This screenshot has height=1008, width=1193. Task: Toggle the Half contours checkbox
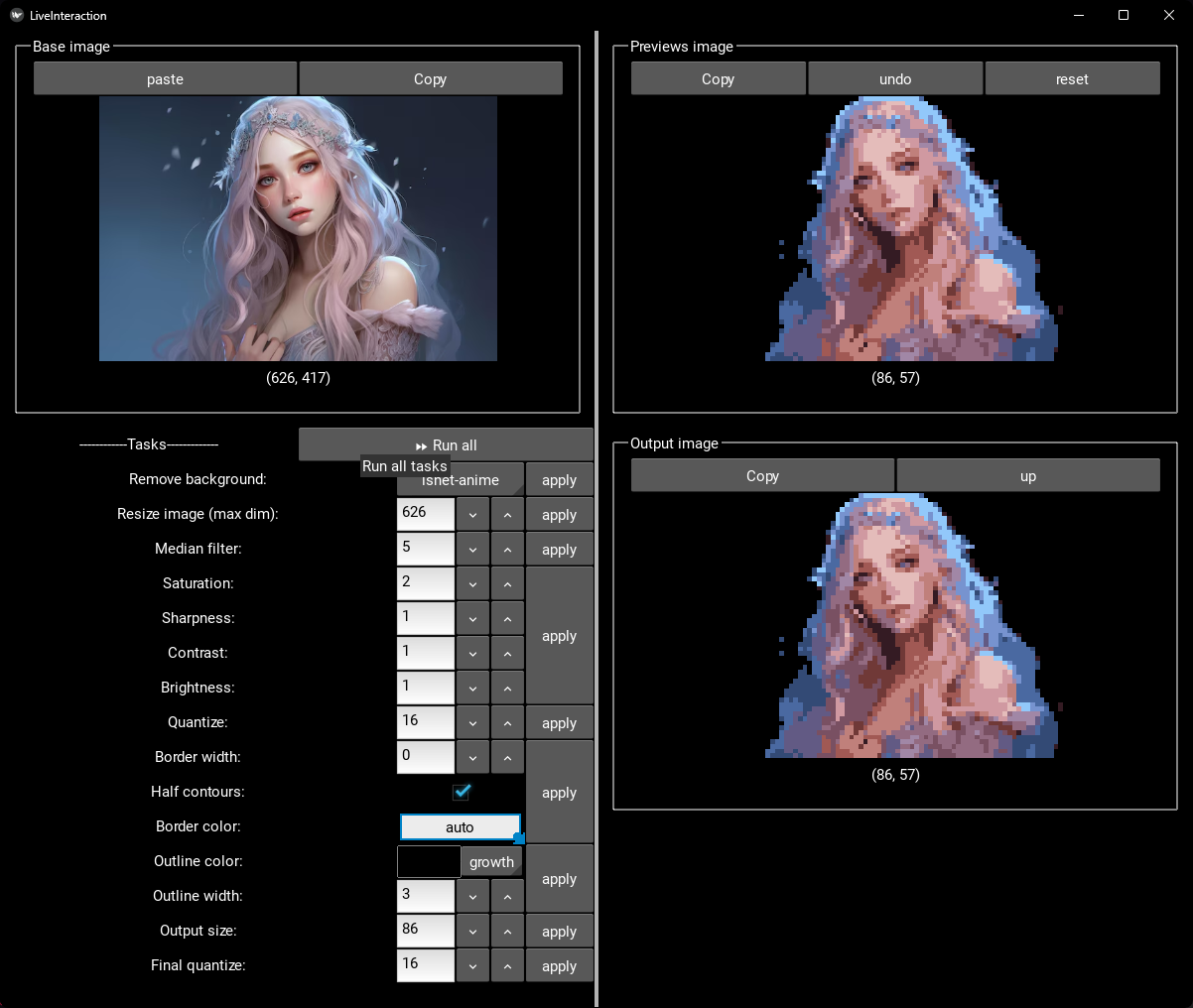point(461,792)
